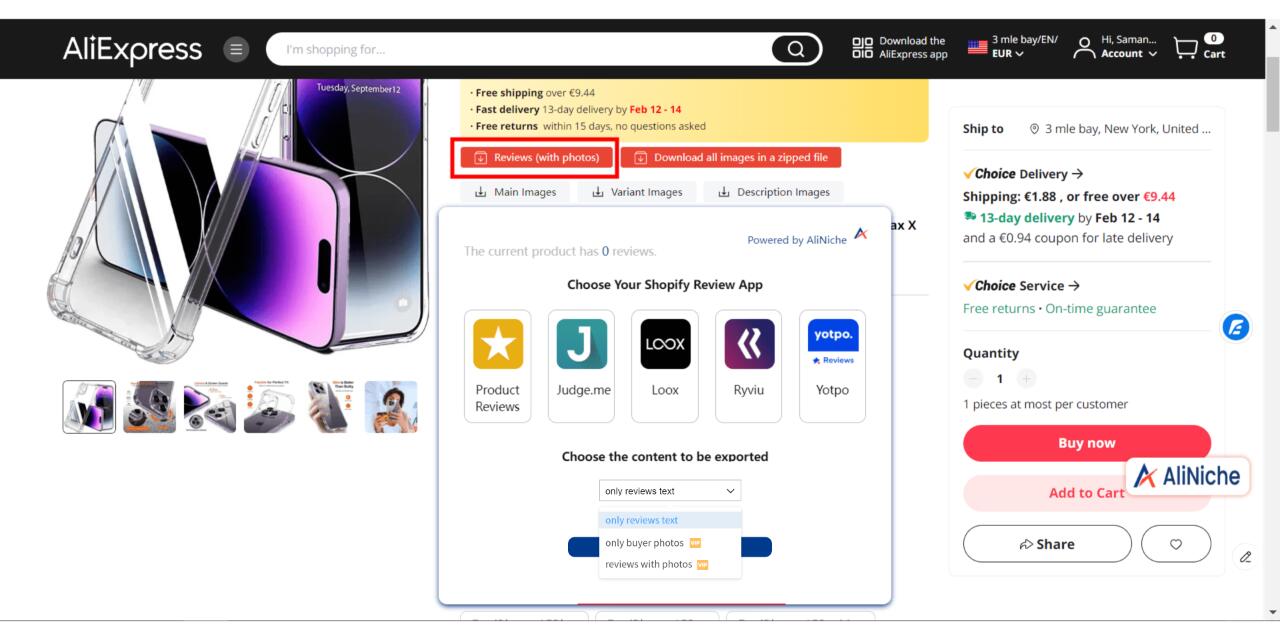Click the Powered by AliNiche link

797,240
